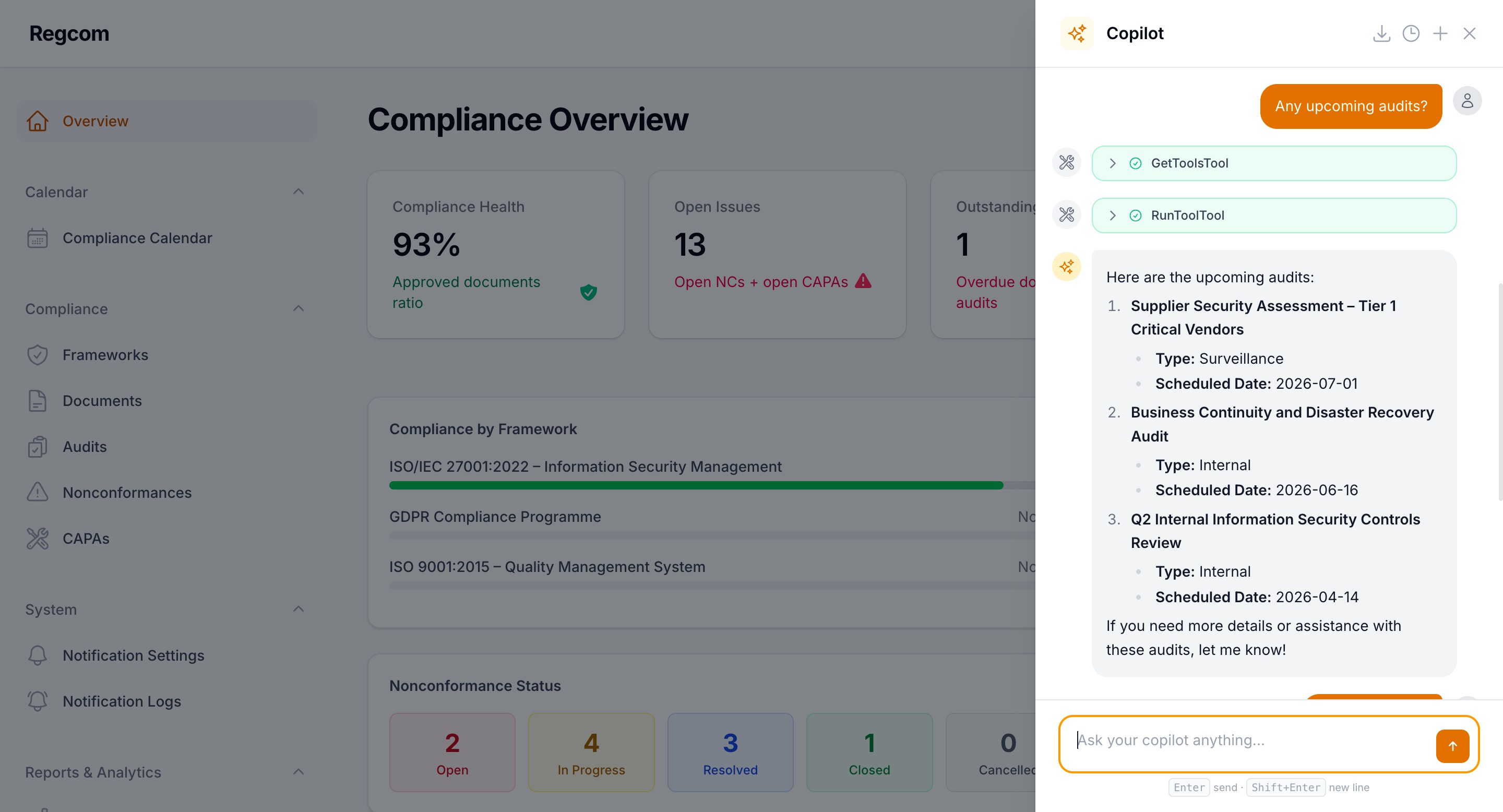Collapse the Calendar sidebar section
1503x812 pixels.
click(x=298, y=192)
